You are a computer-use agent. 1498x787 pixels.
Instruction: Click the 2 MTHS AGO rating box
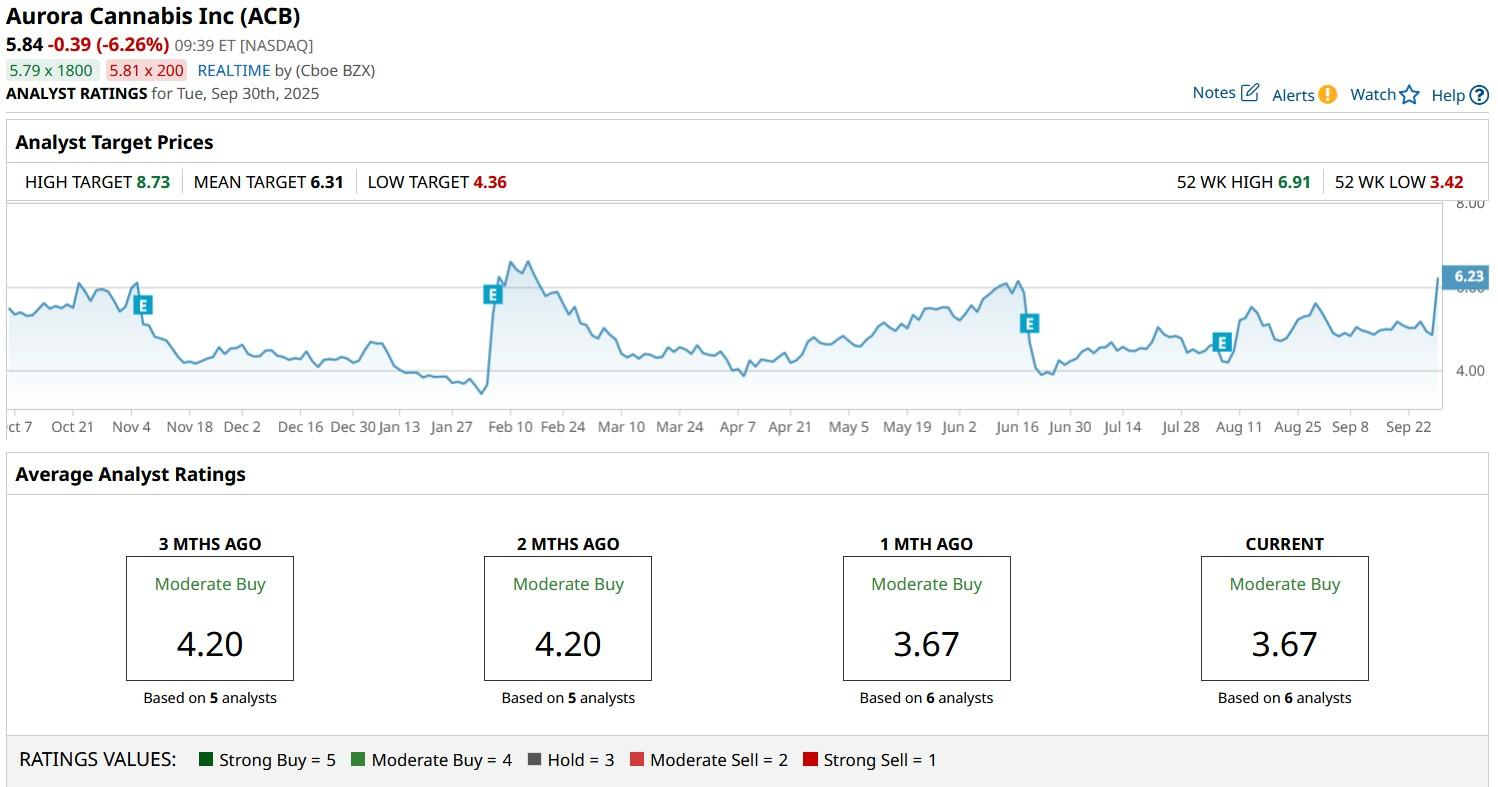point(568,618)
